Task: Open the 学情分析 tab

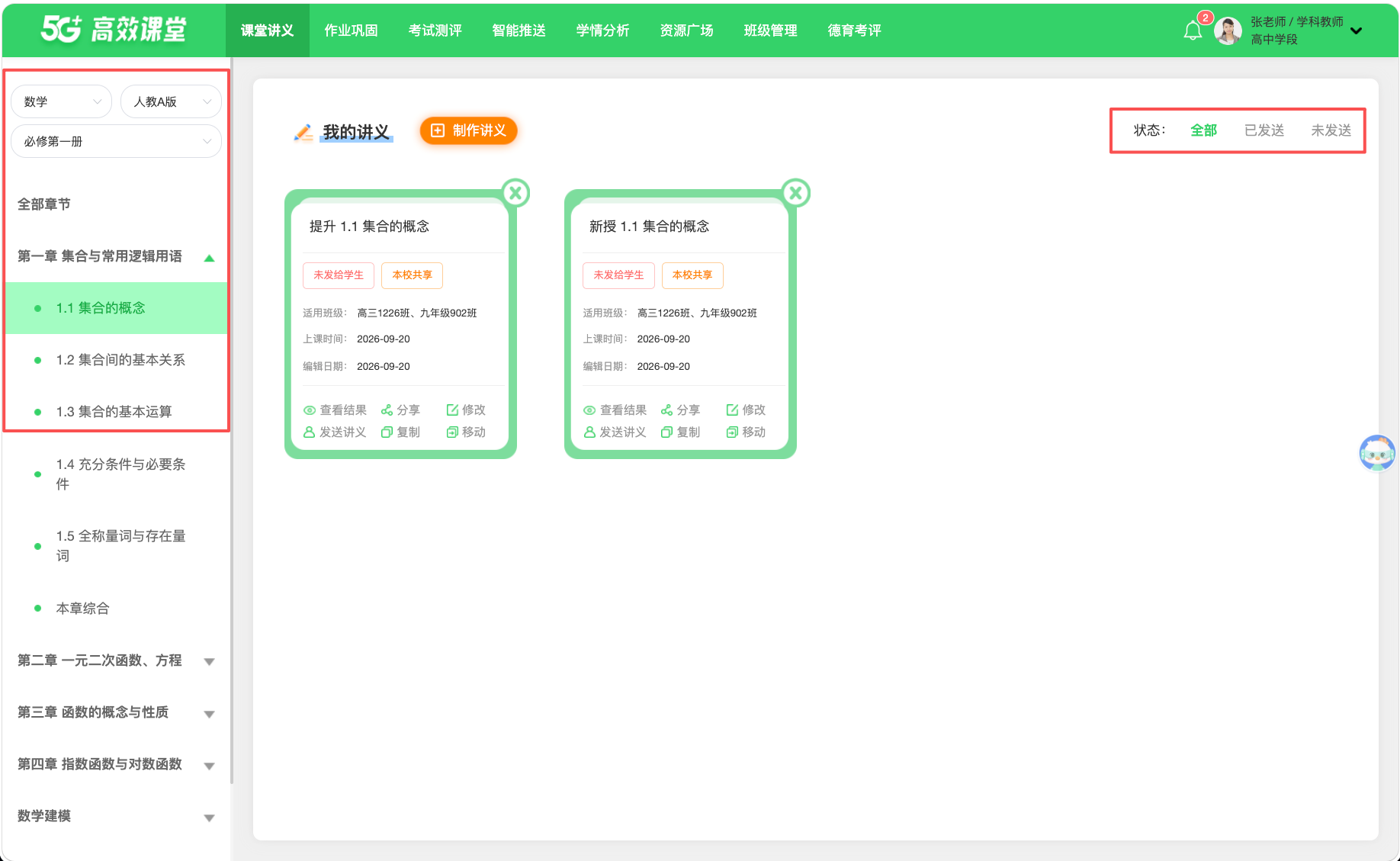Action: point(603,31)
